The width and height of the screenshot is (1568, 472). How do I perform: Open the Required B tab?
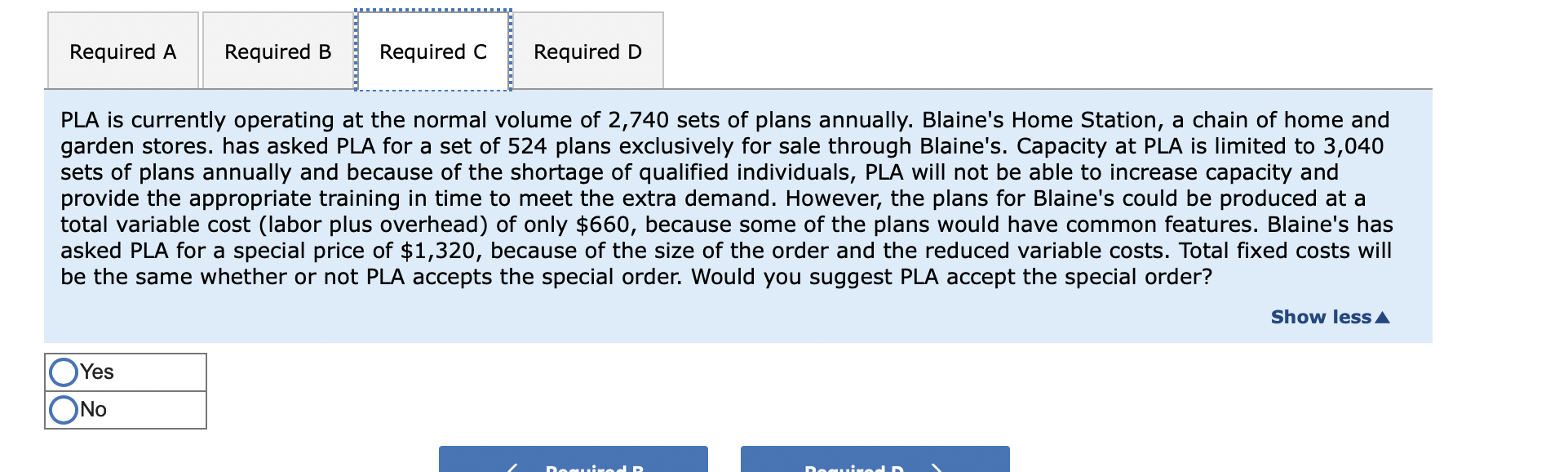[x=279, y=51]
